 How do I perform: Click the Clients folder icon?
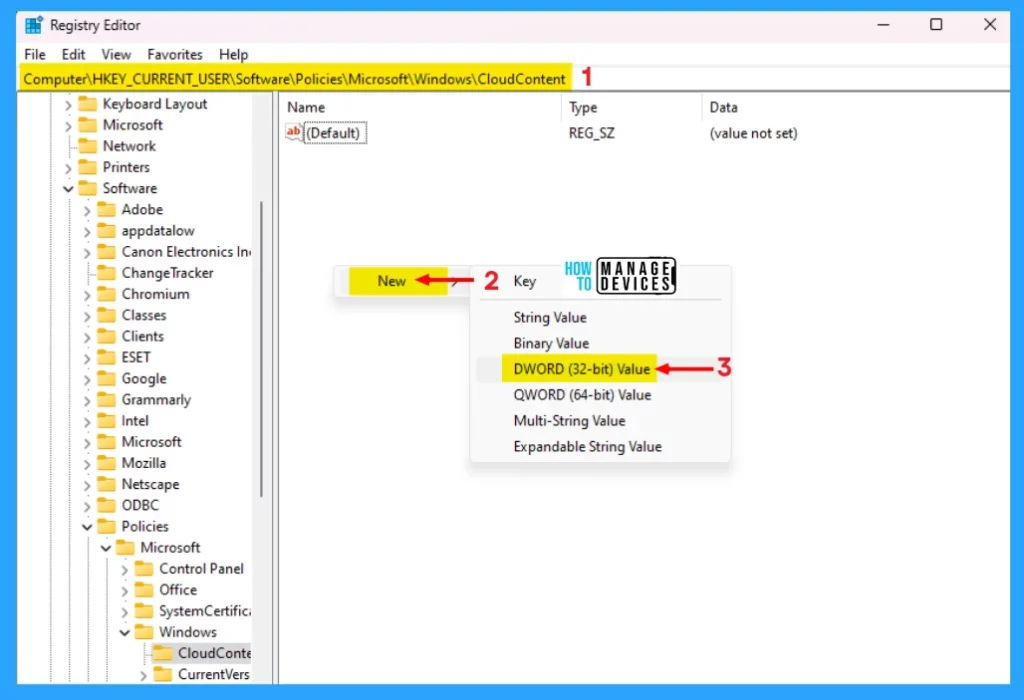[106, 336]
